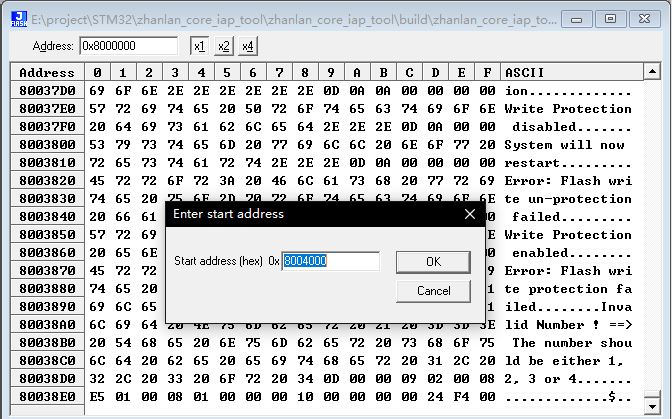Click ASCII text 'te un-protection'

click(x=568, y=199)
